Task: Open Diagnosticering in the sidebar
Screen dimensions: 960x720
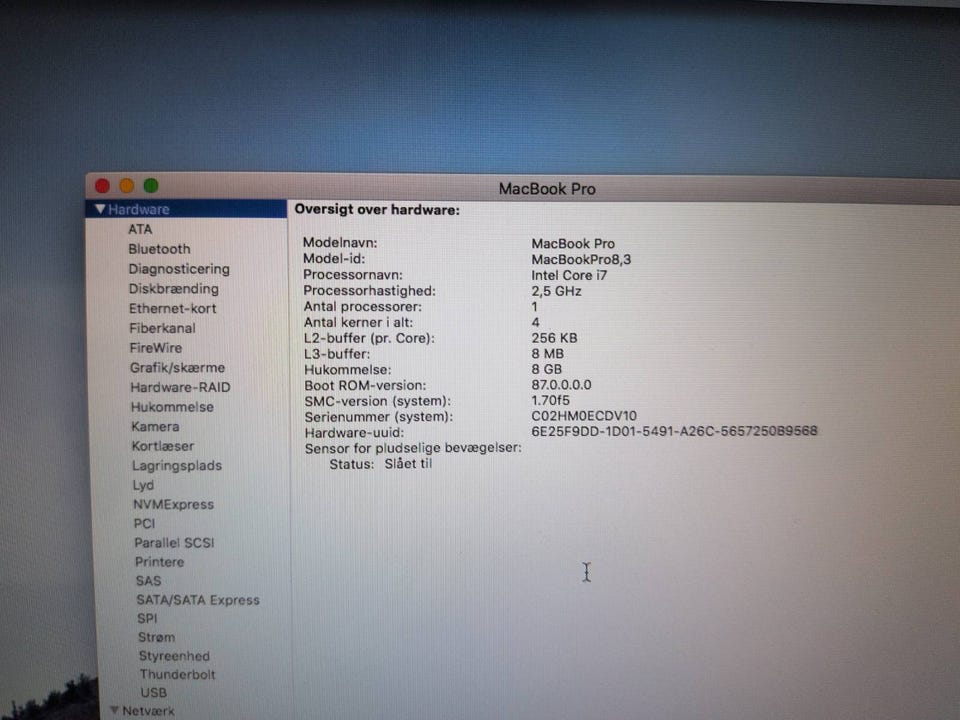Action: click(x=179, y=269)
